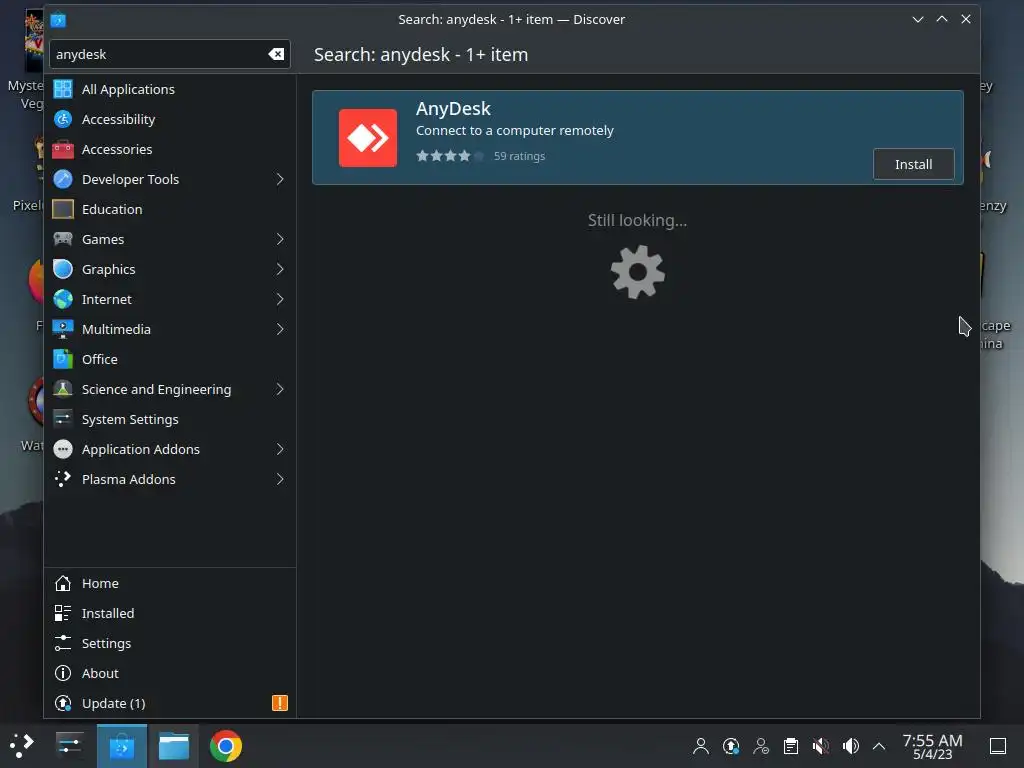Click the search field containing anydesk
This screenshot has height=768, width=1024.
(x=169, y=54)
